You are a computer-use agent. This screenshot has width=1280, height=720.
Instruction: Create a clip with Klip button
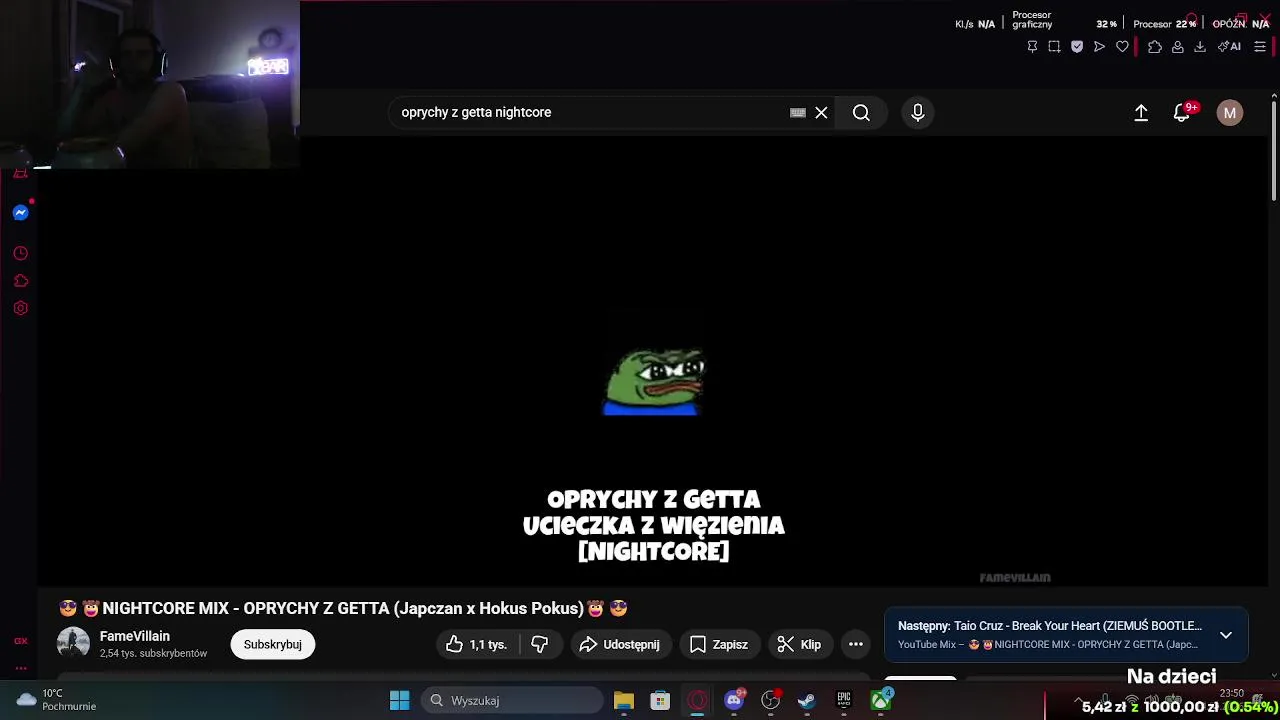(800, 644)
